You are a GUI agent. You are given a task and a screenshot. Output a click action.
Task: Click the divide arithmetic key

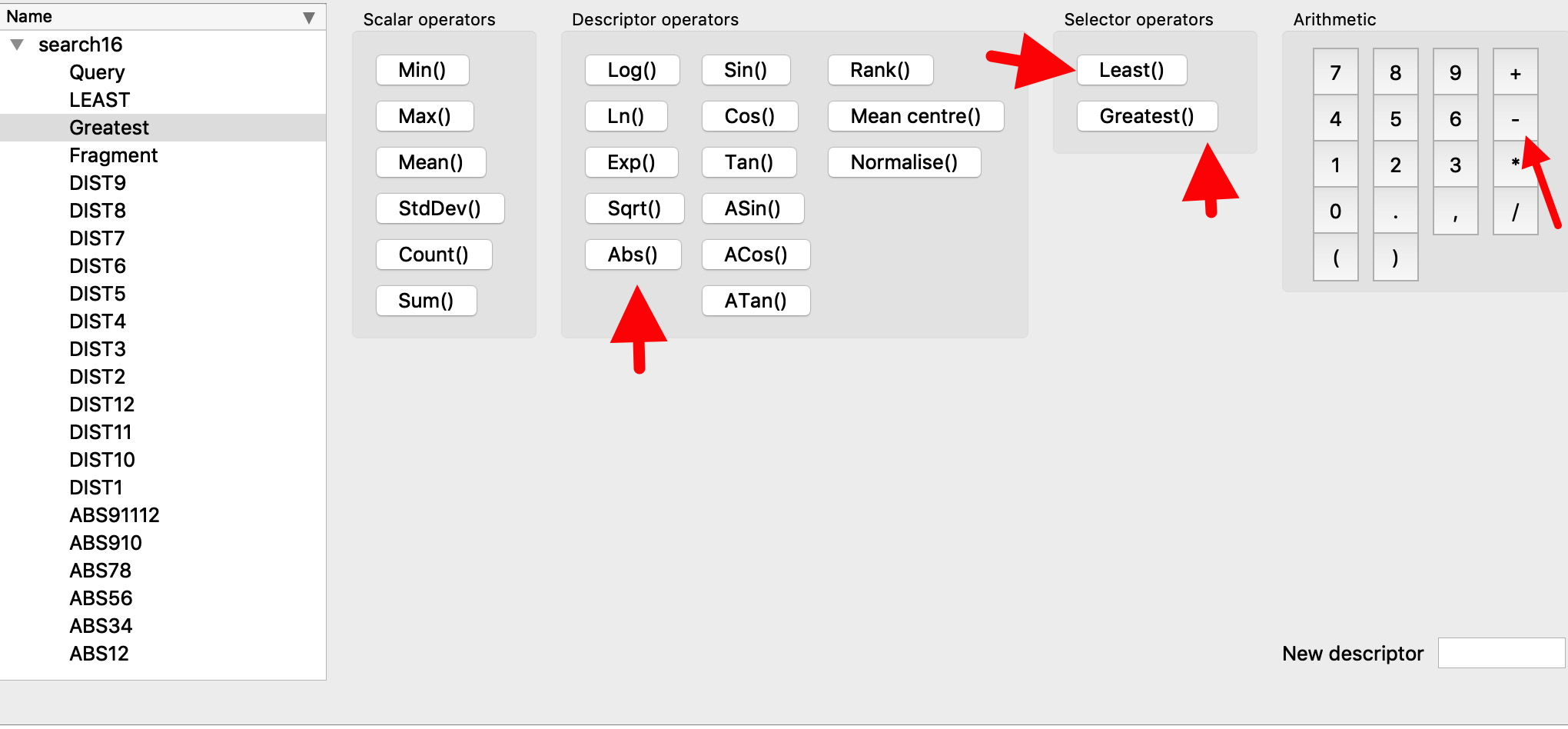(x=1515, y=211)
